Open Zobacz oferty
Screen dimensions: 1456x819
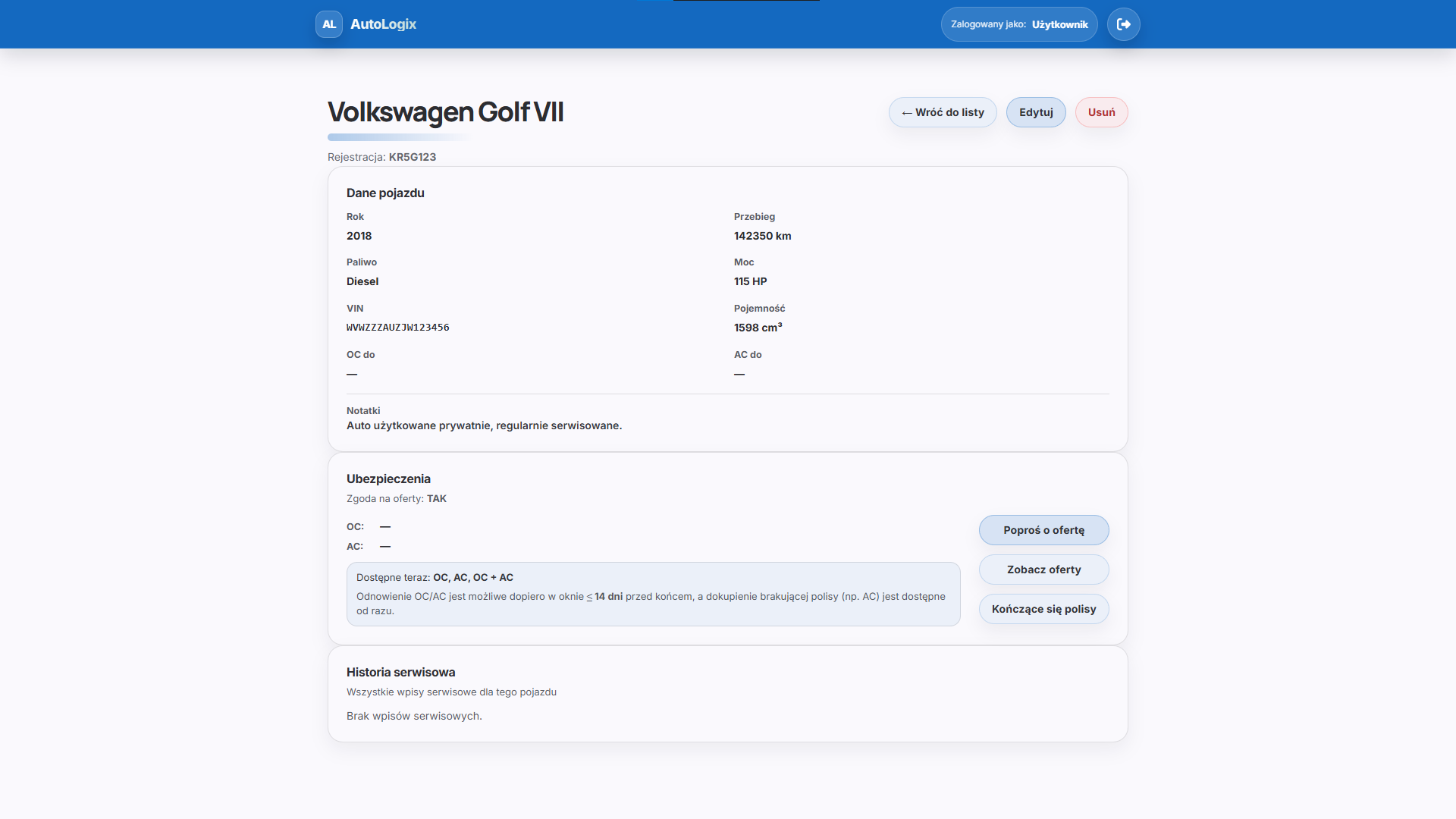[x=1043, y=570]
